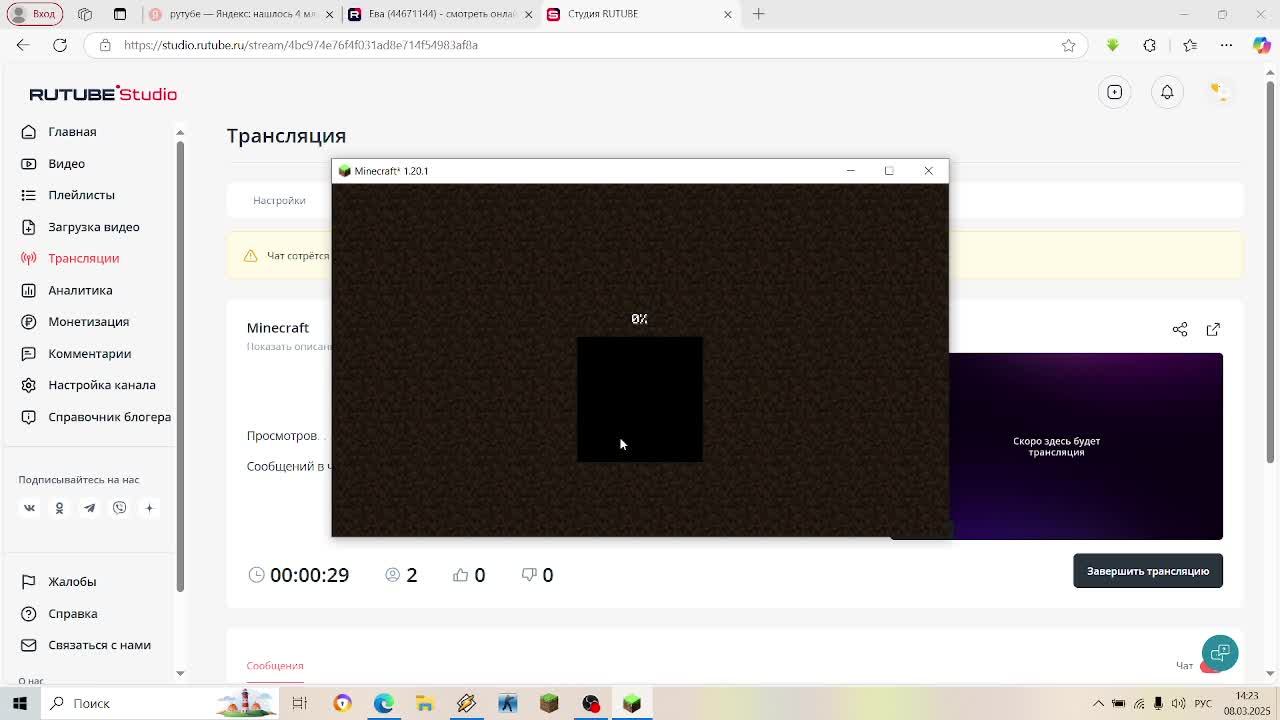The image size is (1280, 720).
Task: Open Загрузка видео page
Action: pos(93,227)
